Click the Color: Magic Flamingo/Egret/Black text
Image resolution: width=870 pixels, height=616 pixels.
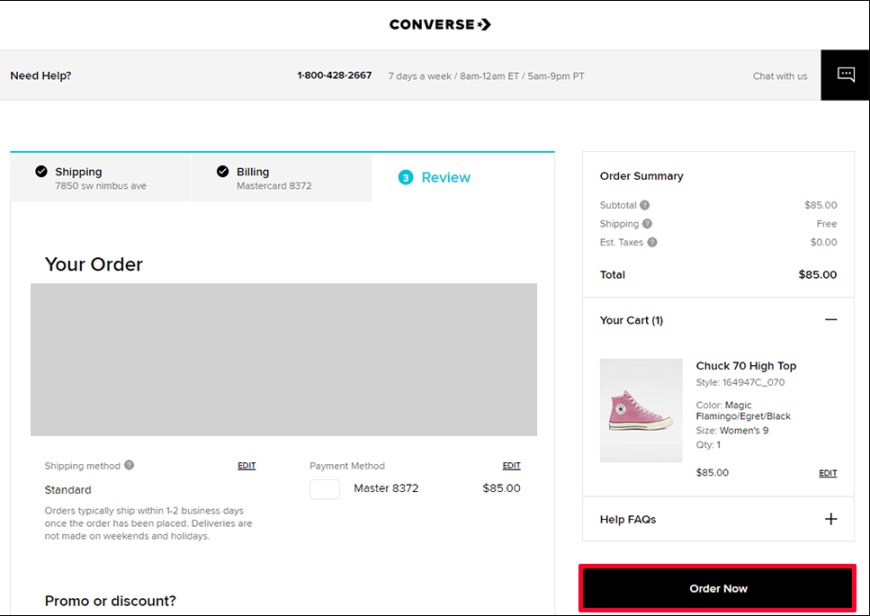click(743, 411)
